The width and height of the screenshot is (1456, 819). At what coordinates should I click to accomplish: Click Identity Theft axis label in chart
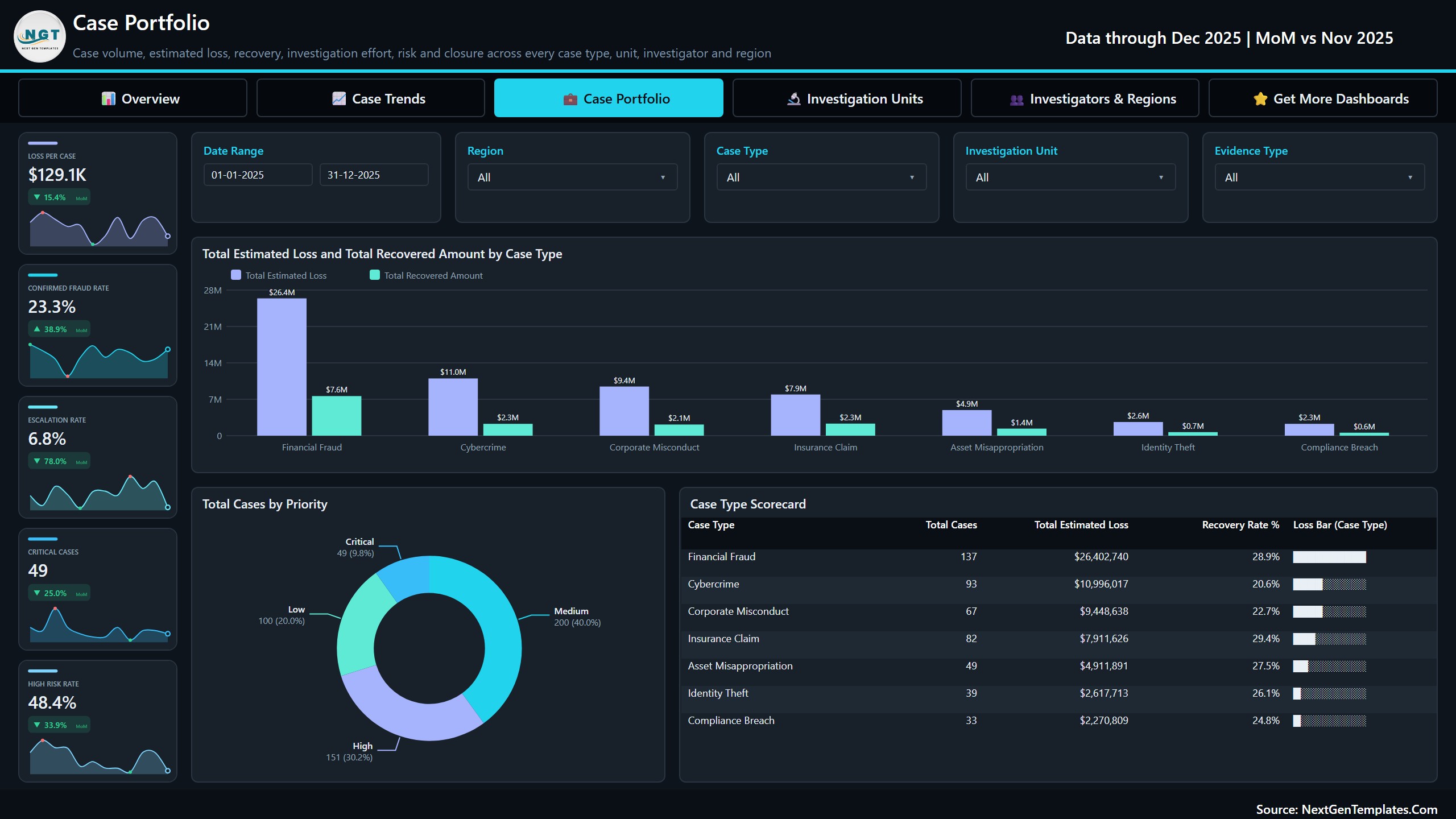point(1168,448)
